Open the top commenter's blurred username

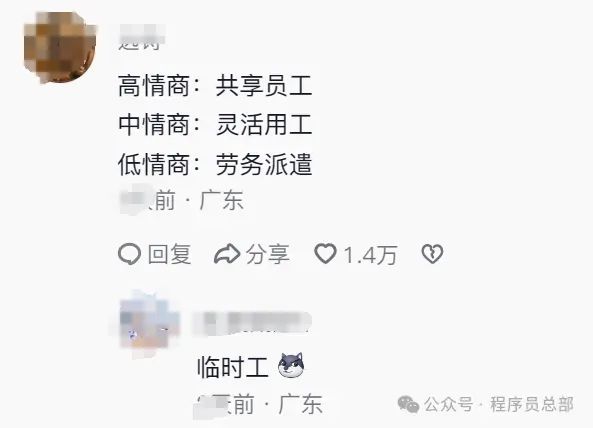click(x=141, y=38)
